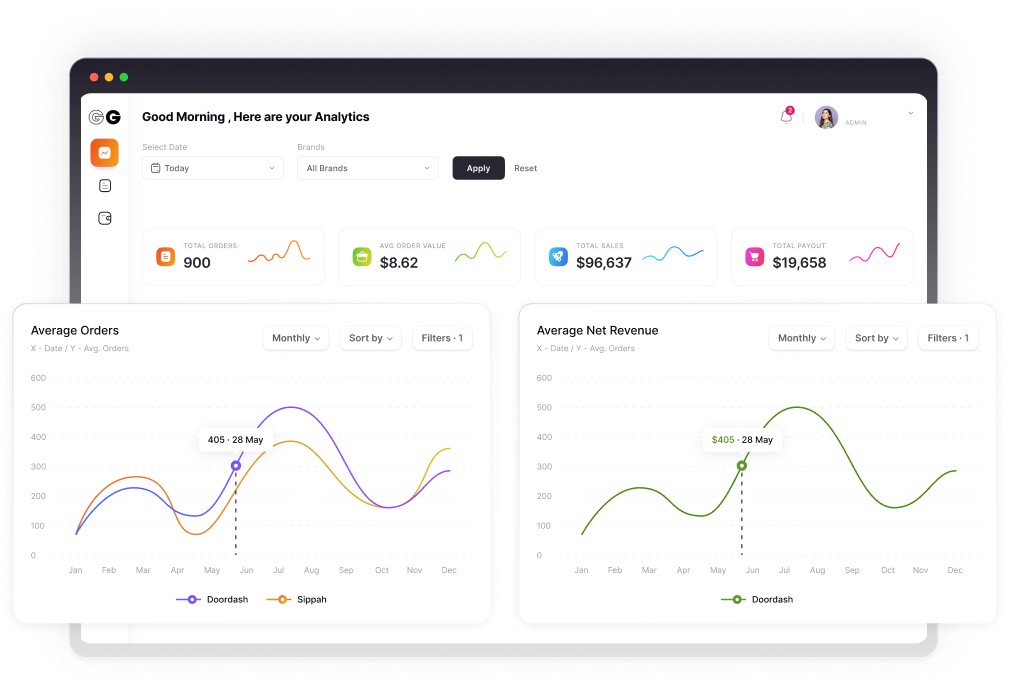Image resolution: width=1009 pixels, height=693 pixels.
Task: Click the blue Total Sales rocket icon
Action: click(x=558, y=257)
